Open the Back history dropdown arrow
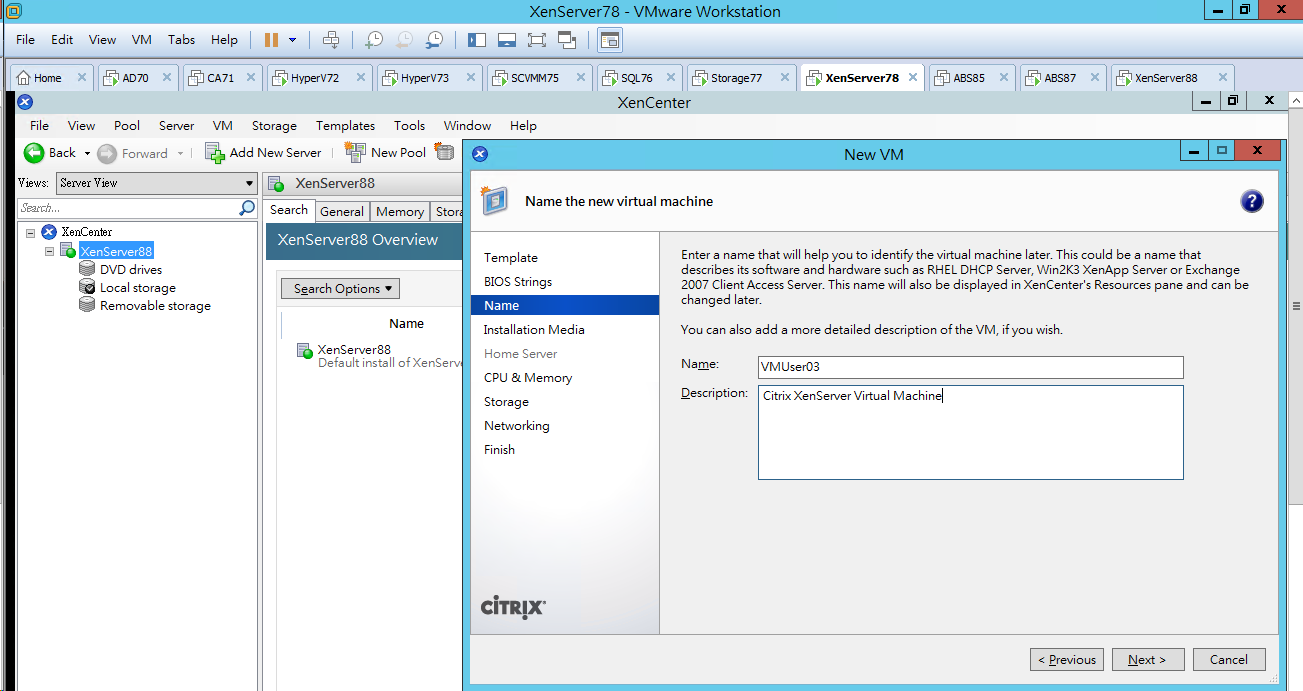The width and height of the screenshot is (1303, 691). (x=87, y=153)
